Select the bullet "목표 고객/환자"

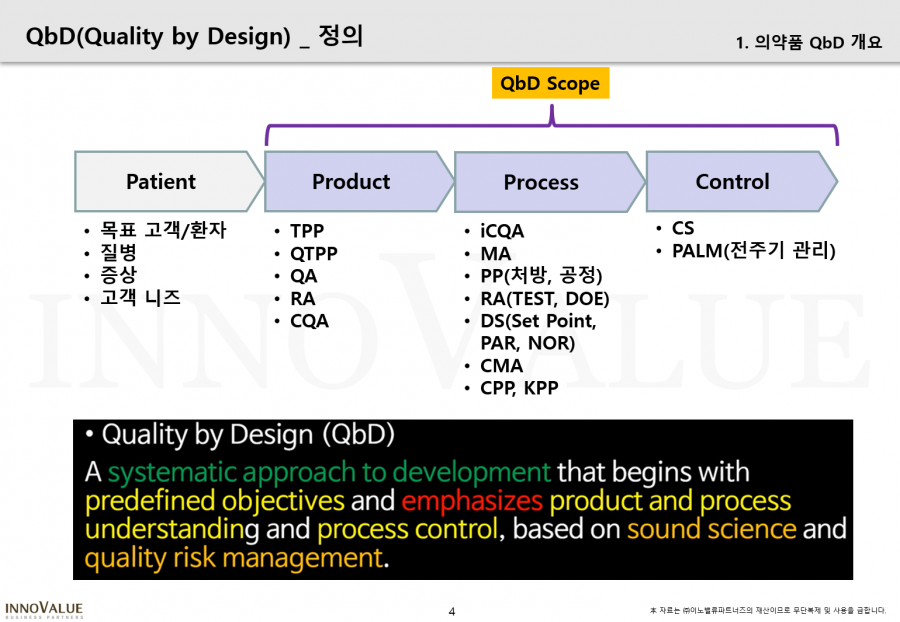point(163,230)
